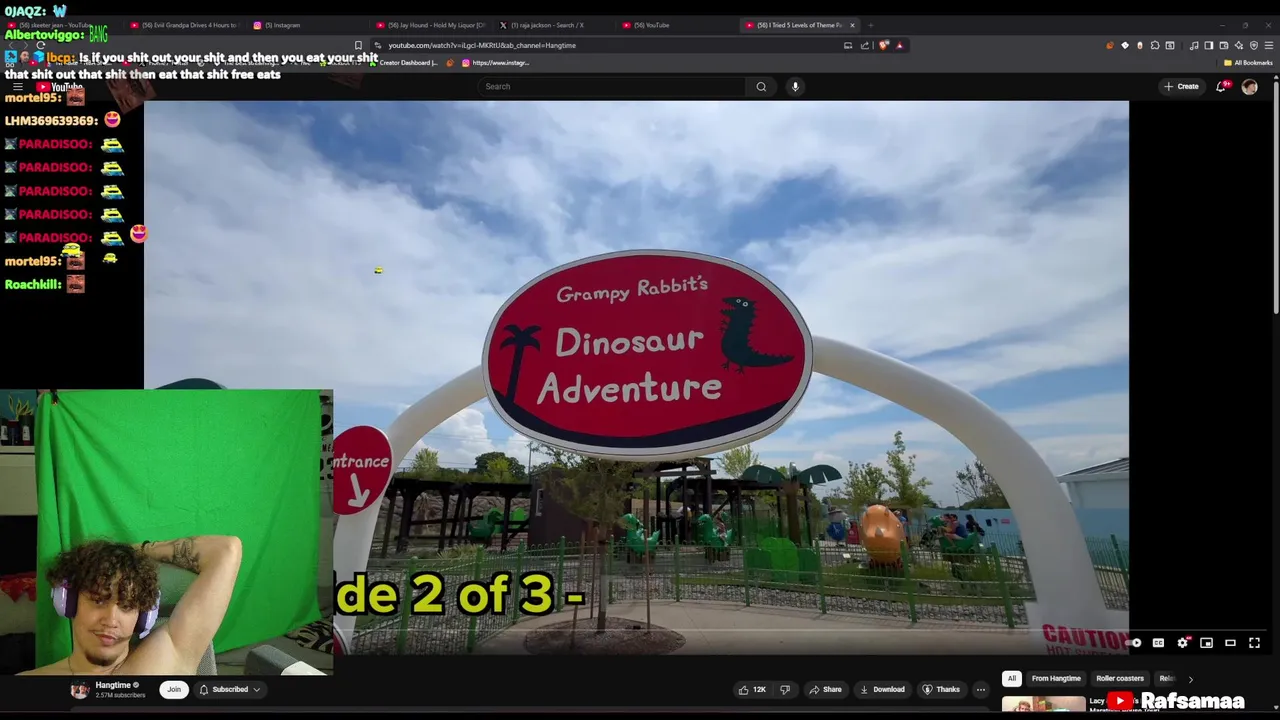This screenshot has height=720, width=1280.
Task: Open the All Bookmarks folder
Action: pos(1248,63)
